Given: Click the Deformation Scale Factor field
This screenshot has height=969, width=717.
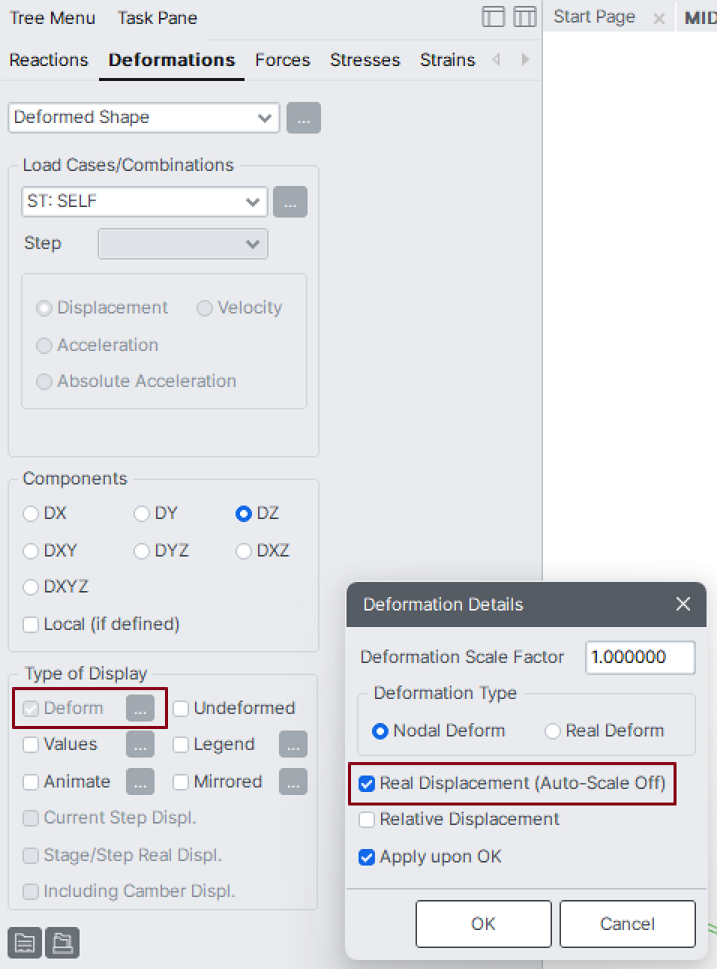Looking at the screenshot, I should (x=639, y=657).
